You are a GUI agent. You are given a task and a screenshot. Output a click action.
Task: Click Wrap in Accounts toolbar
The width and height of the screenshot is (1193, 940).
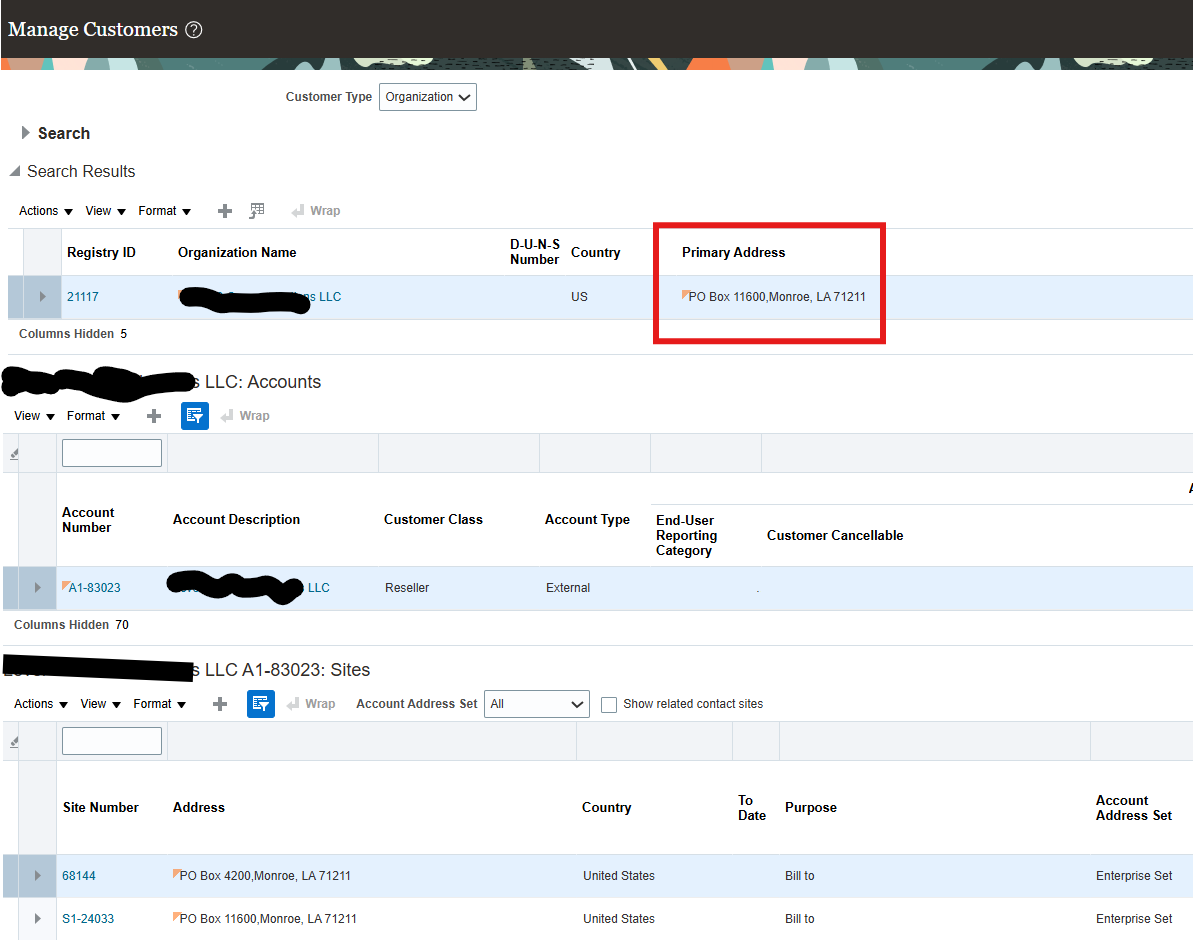click(x=245, y=416)
